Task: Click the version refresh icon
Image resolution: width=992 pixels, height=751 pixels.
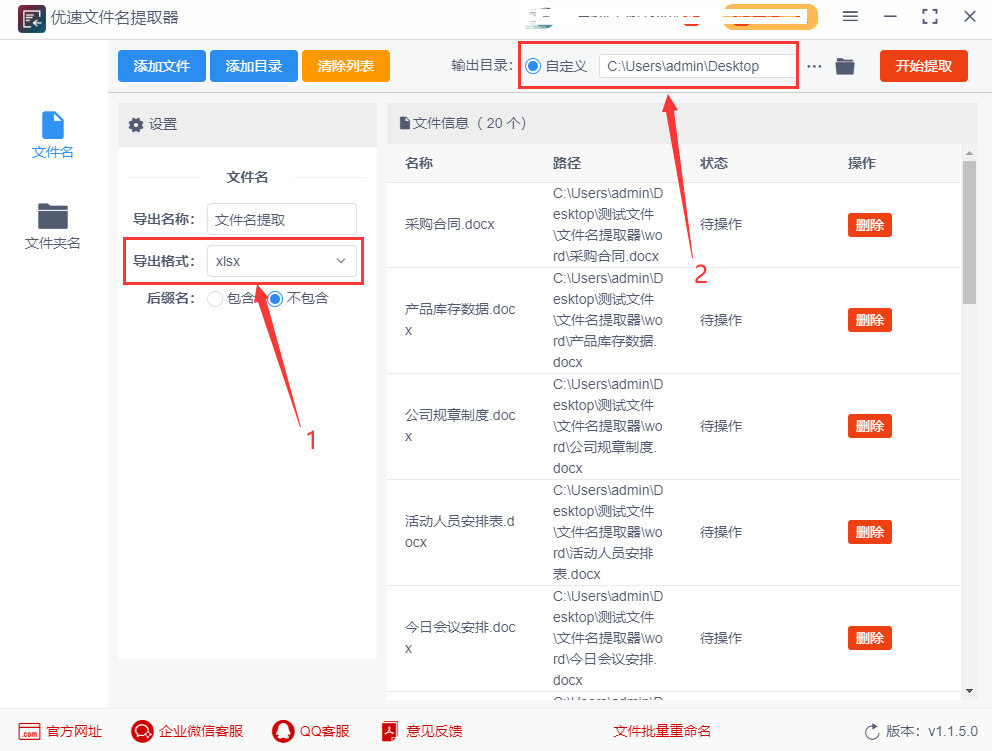Action: 872,732
